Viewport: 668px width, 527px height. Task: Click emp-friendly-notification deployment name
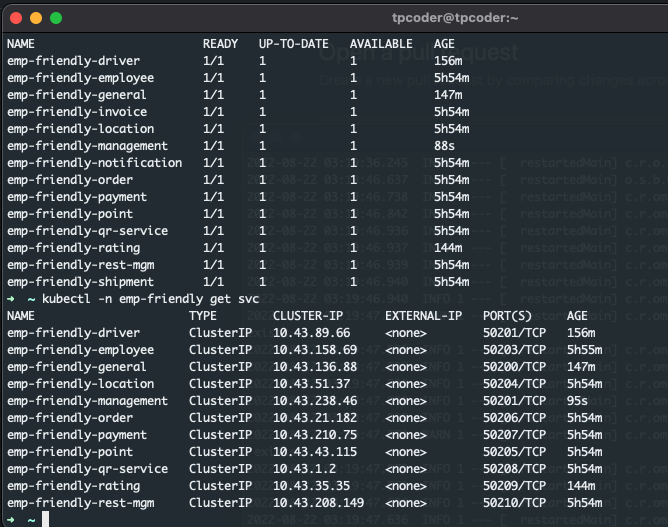pyautogui.click(x=95, y=163)
